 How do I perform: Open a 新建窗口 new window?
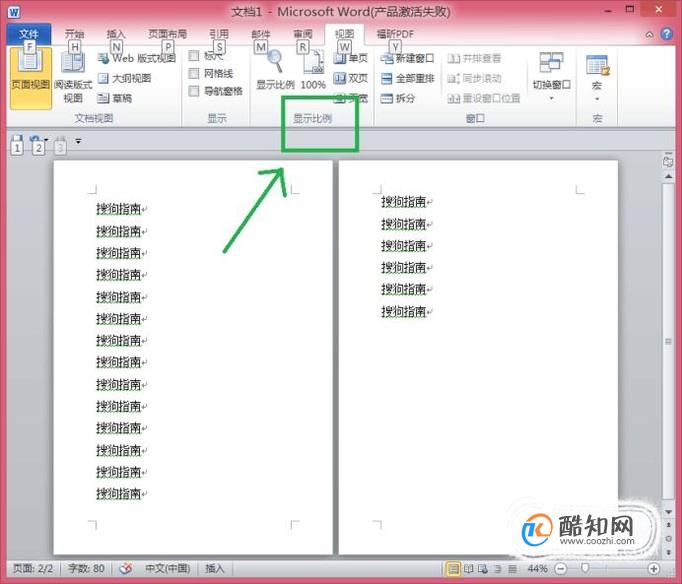407,58
